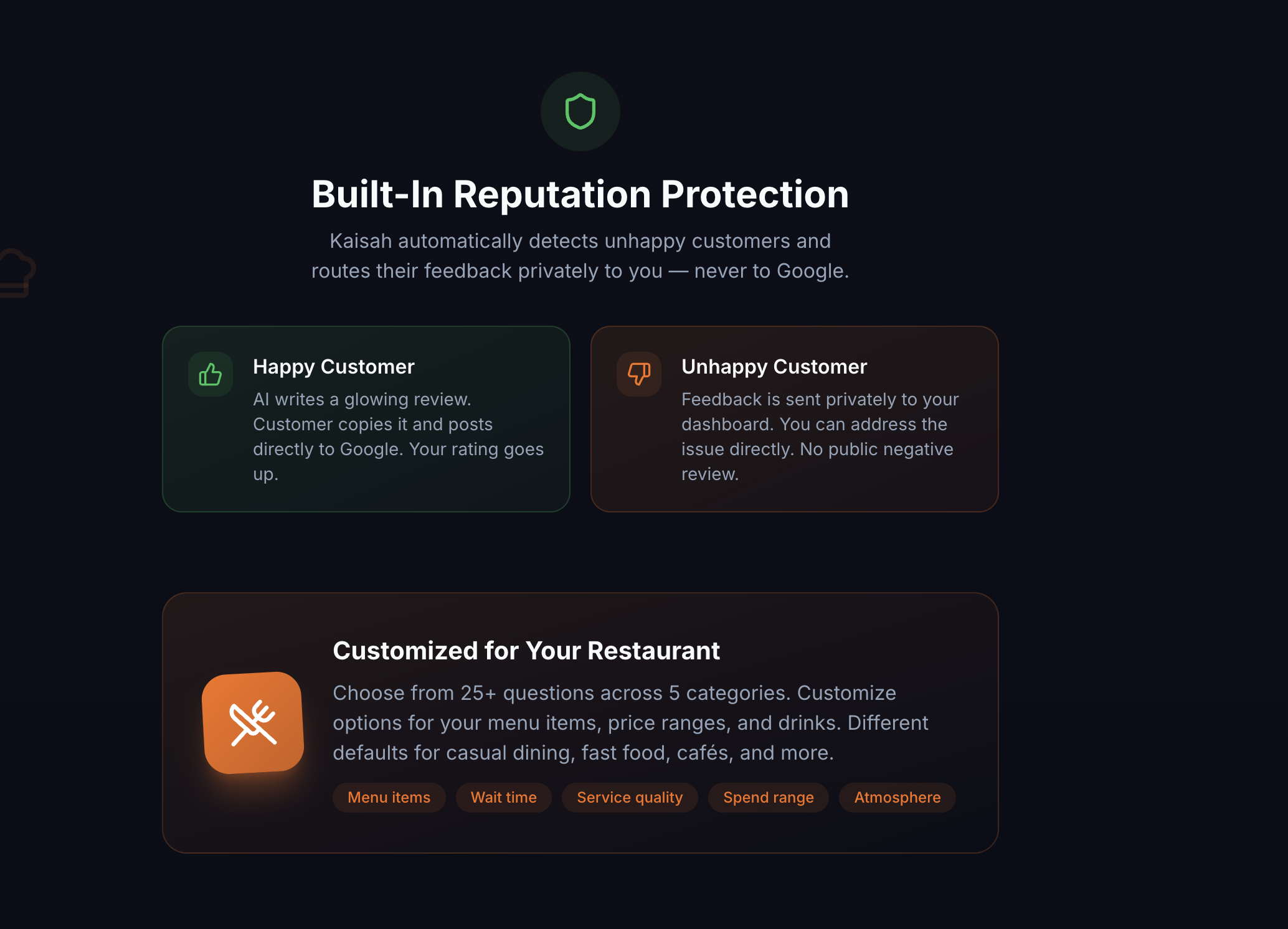This screenshot has height=929, width=1288.
Task: Click the green shield reputation protection icon
Action: click(x=580, y=111)
